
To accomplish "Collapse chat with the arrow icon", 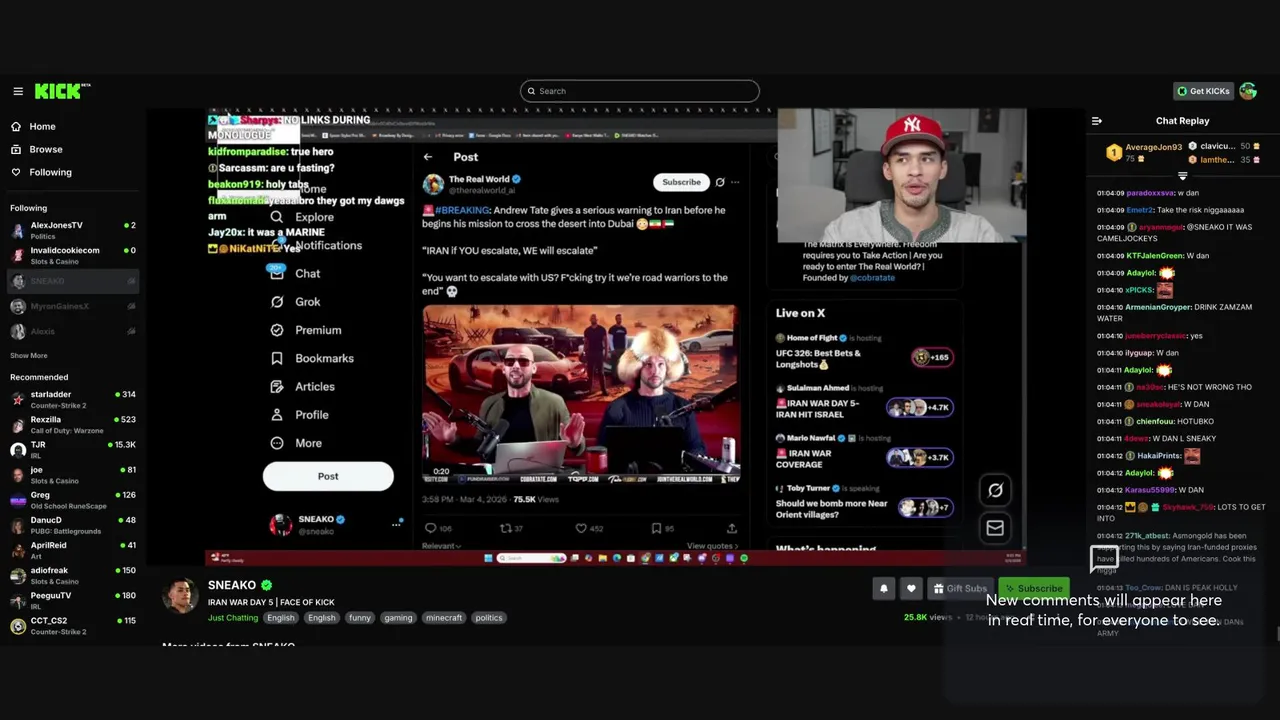I will pyautogui.click(x=1096, y=121).
